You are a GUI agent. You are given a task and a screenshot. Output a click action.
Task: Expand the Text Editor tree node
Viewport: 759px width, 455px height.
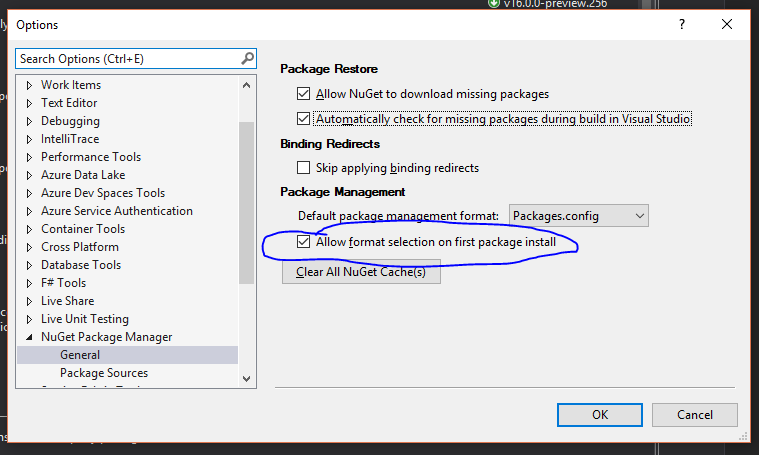coord(29,103)
